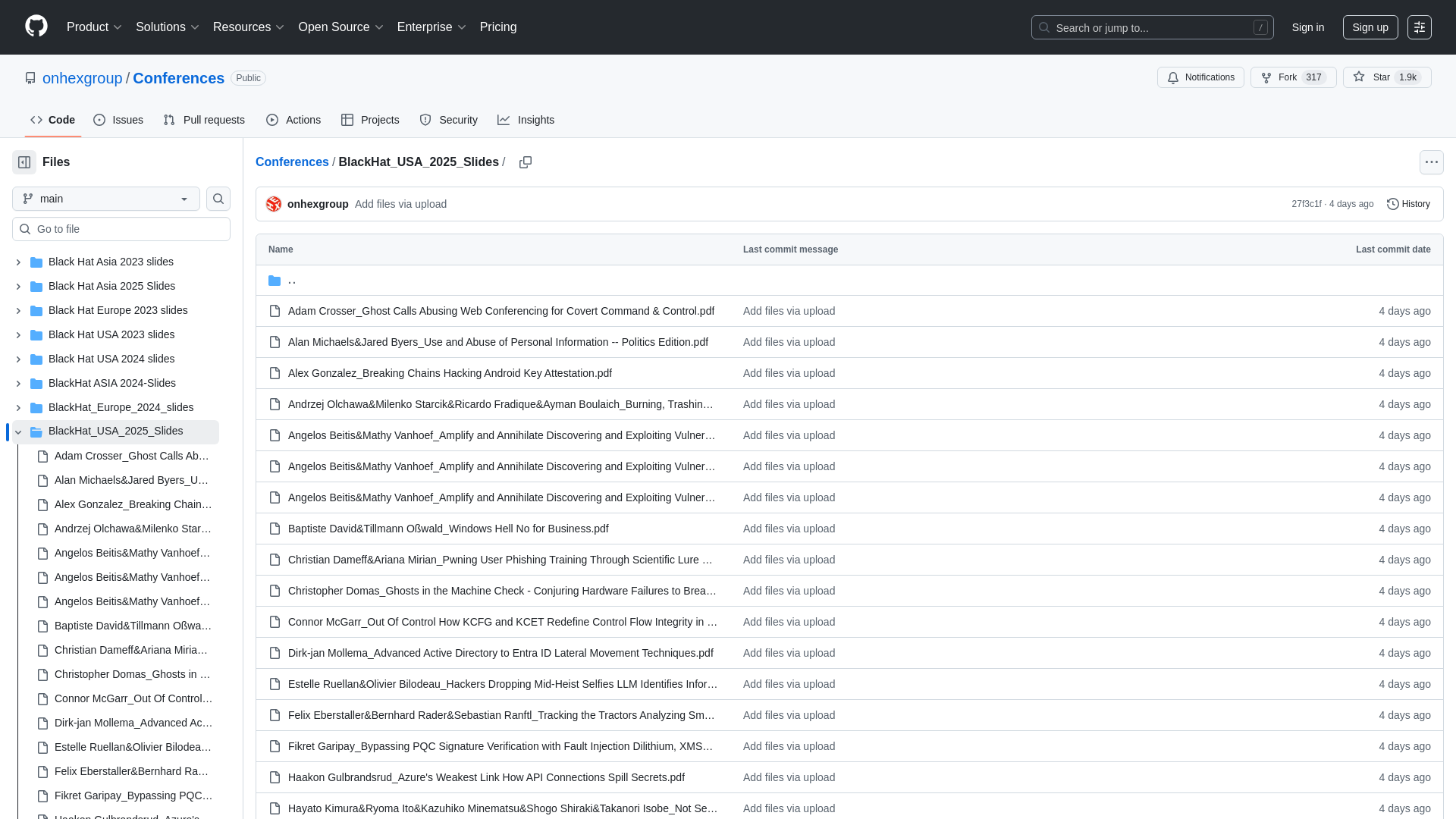Open Notifications bell button
Screen dimensions: 1456x819
1200,77
